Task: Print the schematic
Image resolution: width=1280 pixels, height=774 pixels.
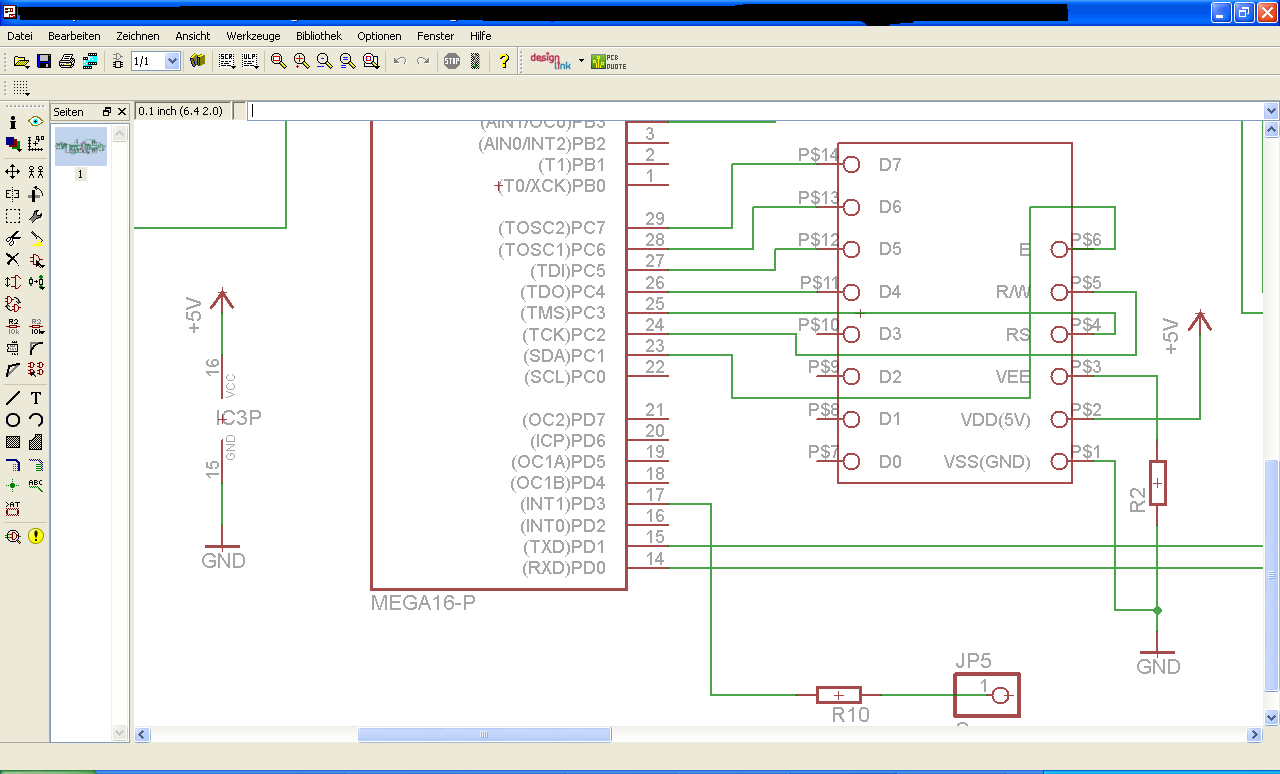Action: (x=67, y=61)
